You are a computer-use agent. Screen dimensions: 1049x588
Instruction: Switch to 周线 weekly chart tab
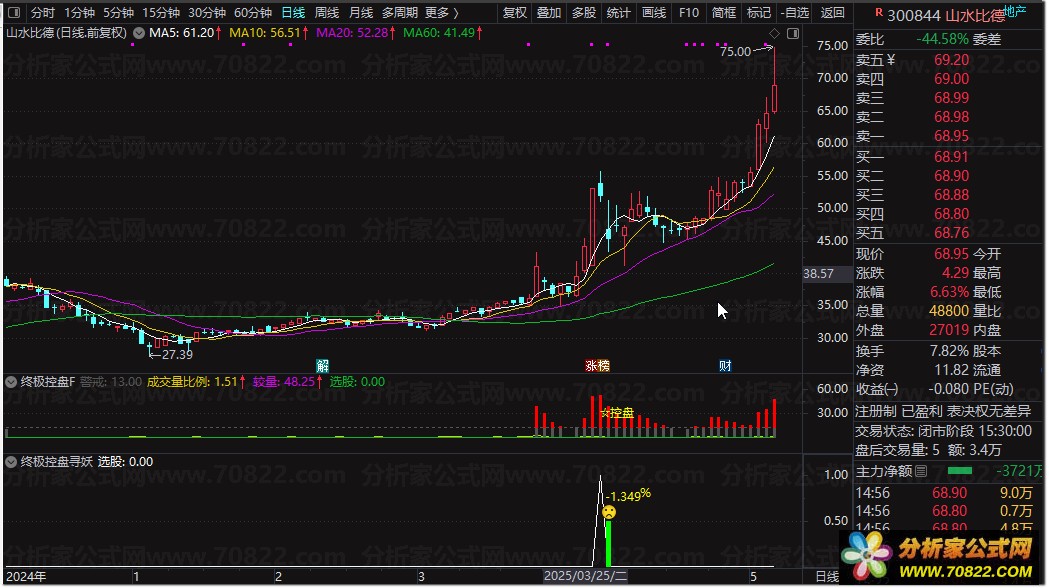326,13
